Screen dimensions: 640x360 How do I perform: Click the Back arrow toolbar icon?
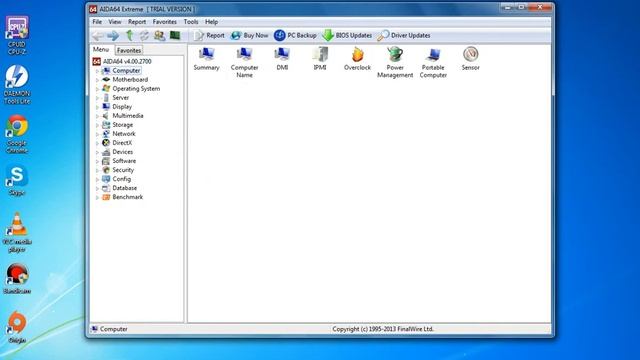98,36
